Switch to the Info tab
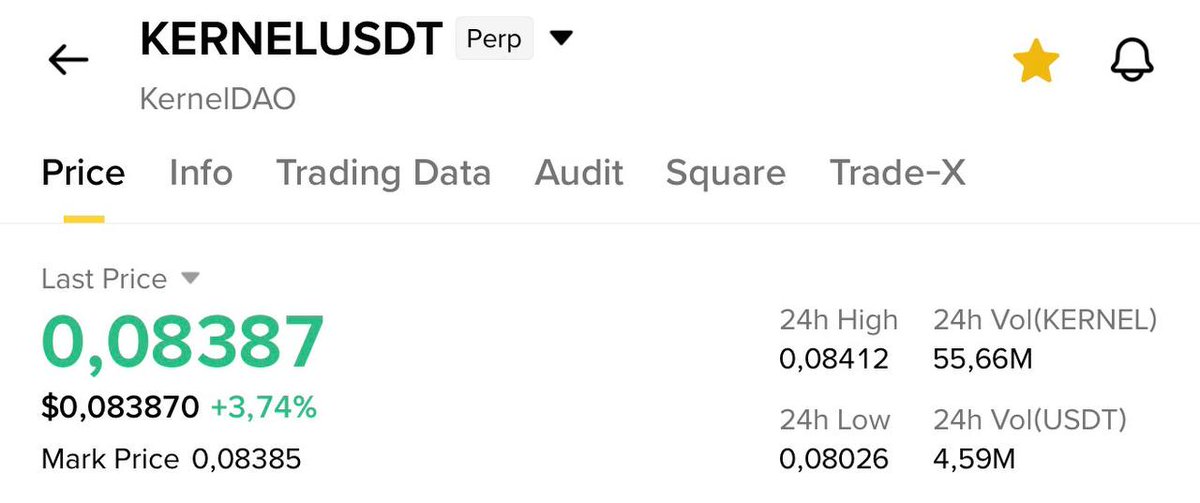 [201, 173]
